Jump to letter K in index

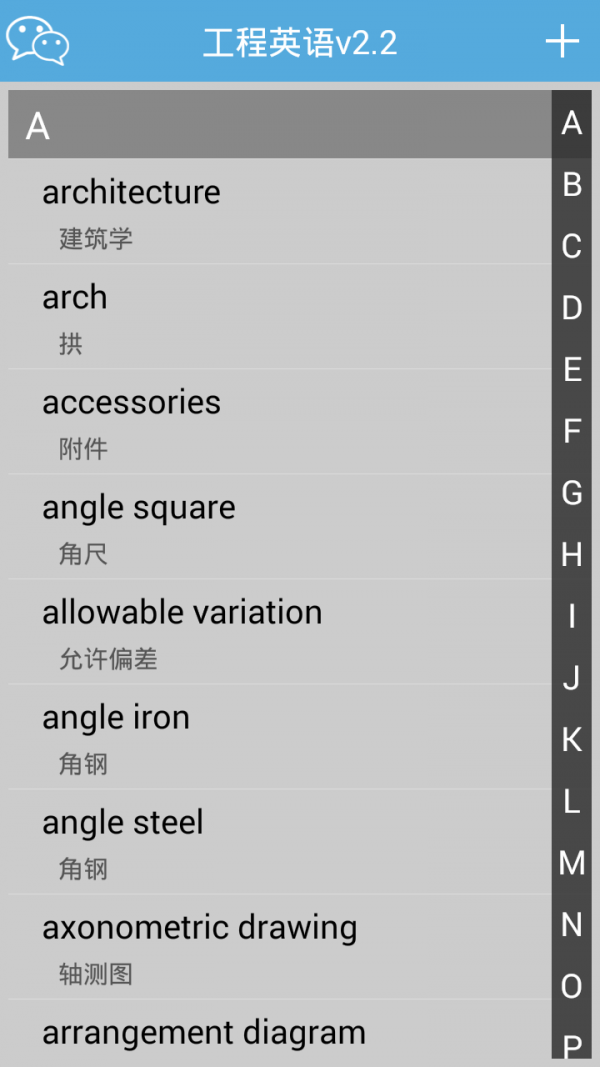pos(572,739)
